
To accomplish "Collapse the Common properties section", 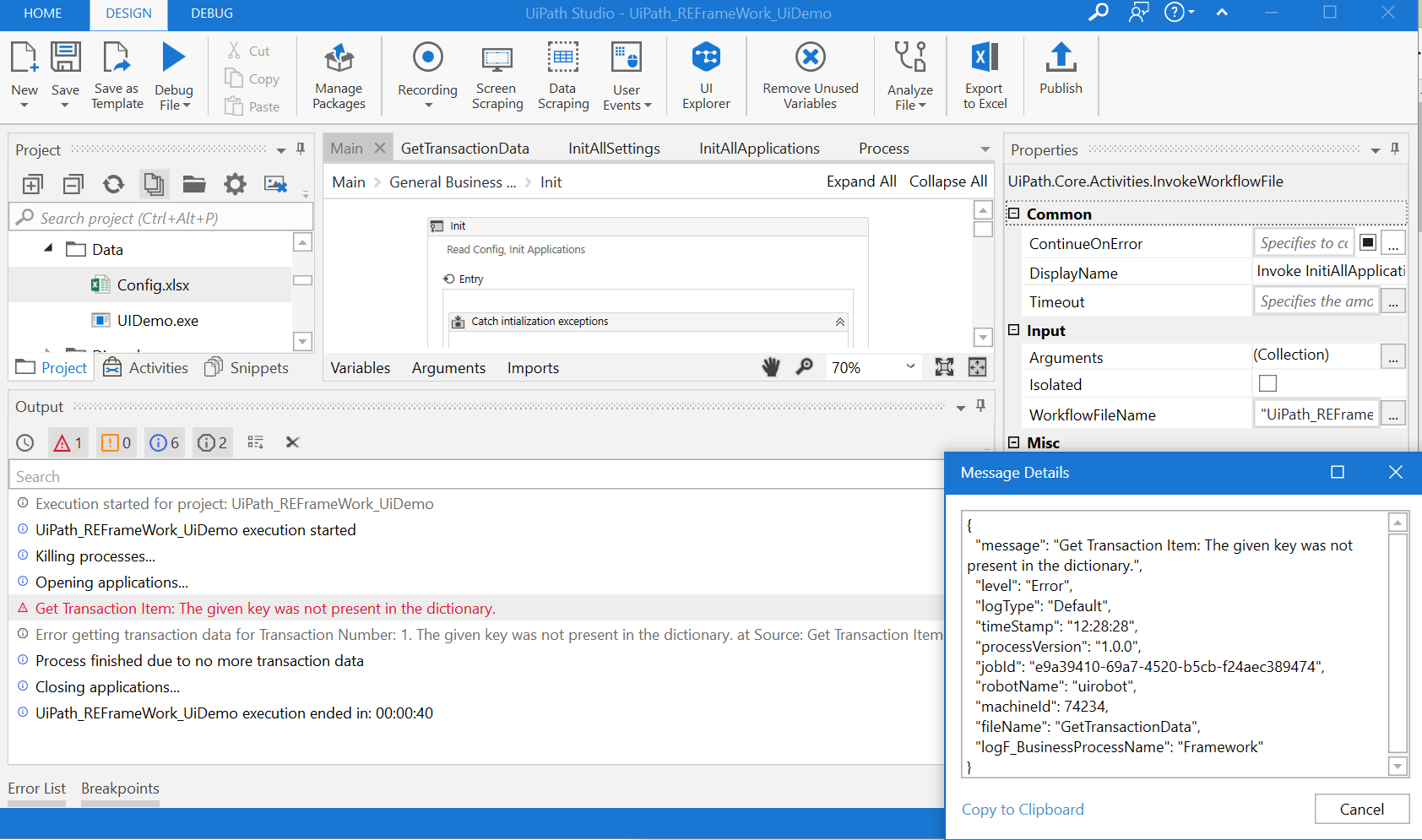I will (x=1013, y=214).
